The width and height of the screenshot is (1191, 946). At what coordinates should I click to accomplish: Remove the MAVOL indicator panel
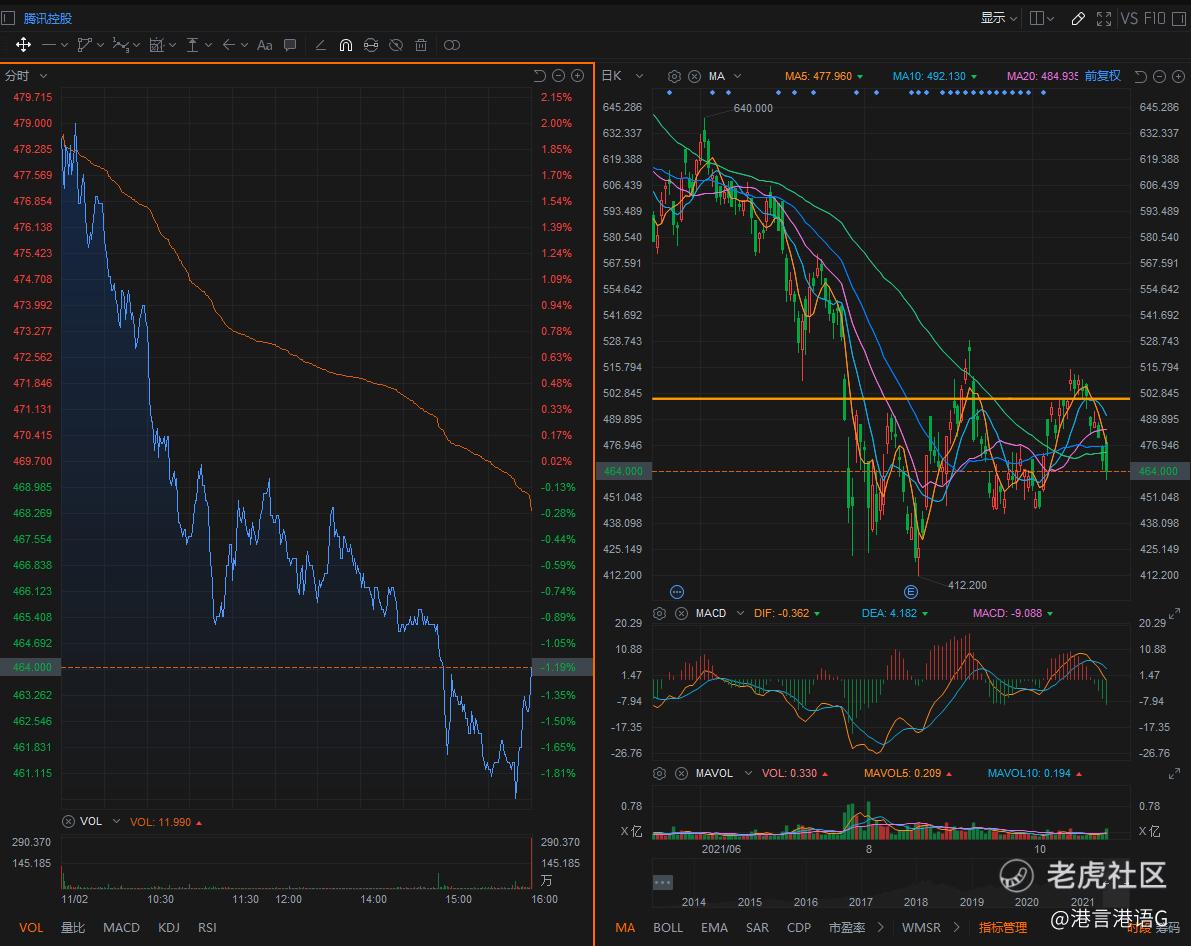pyautogui.click(x=679, y=773)
